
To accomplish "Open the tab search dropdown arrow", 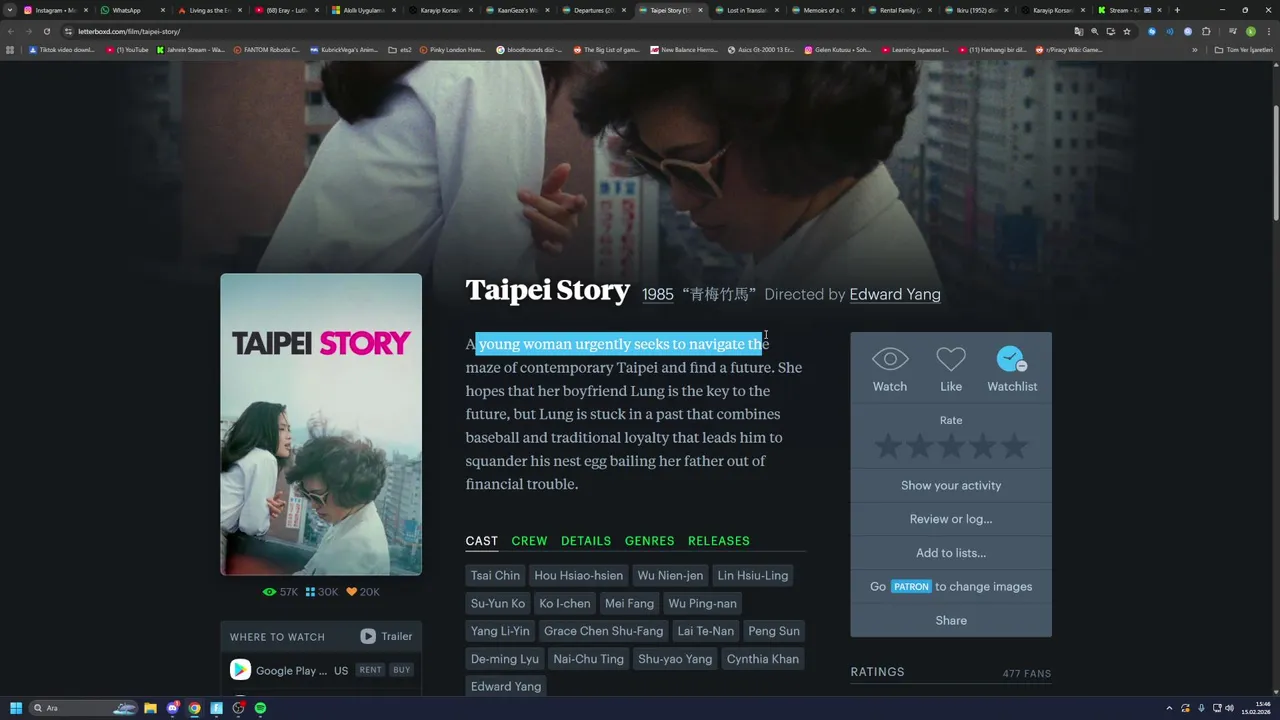I will (x=10, y=10).
